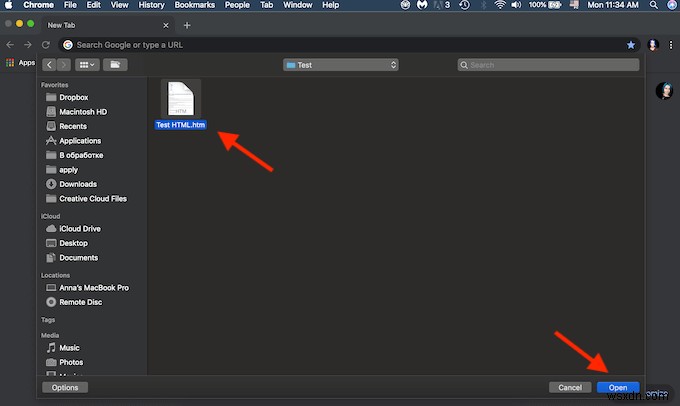Viewport: 680px width, 406px height.
Task: Open the Window menu
Action: pos(298,5)
